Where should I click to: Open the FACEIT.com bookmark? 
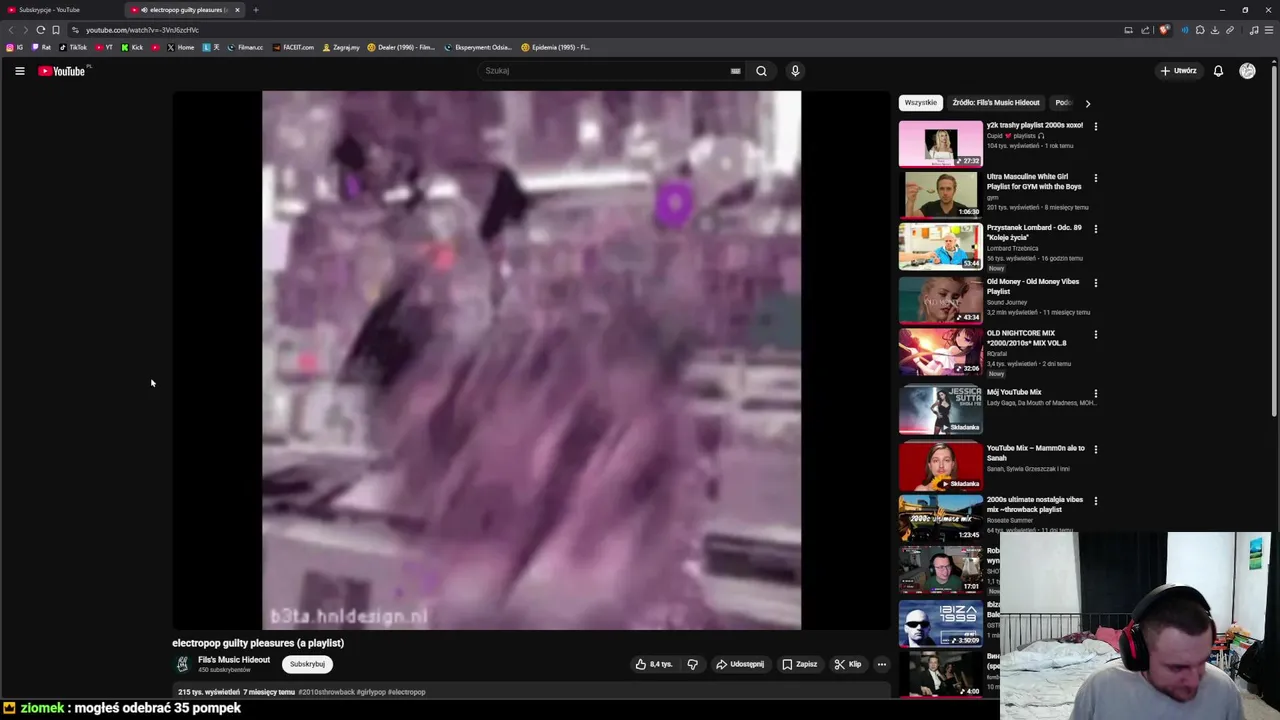(293, 47)
